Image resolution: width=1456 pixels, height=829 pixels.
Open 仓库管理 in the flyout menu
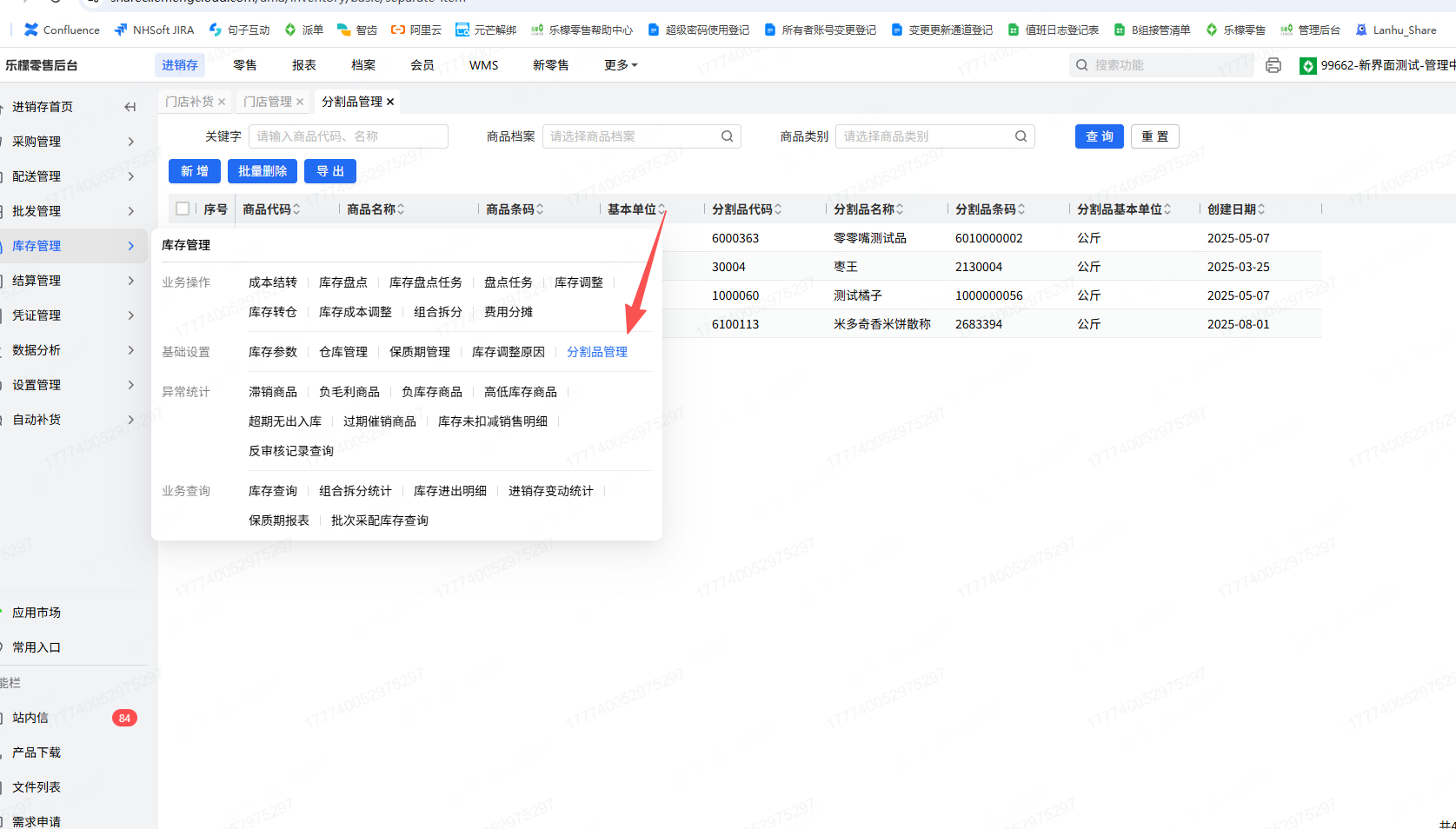tap(343, 352)
